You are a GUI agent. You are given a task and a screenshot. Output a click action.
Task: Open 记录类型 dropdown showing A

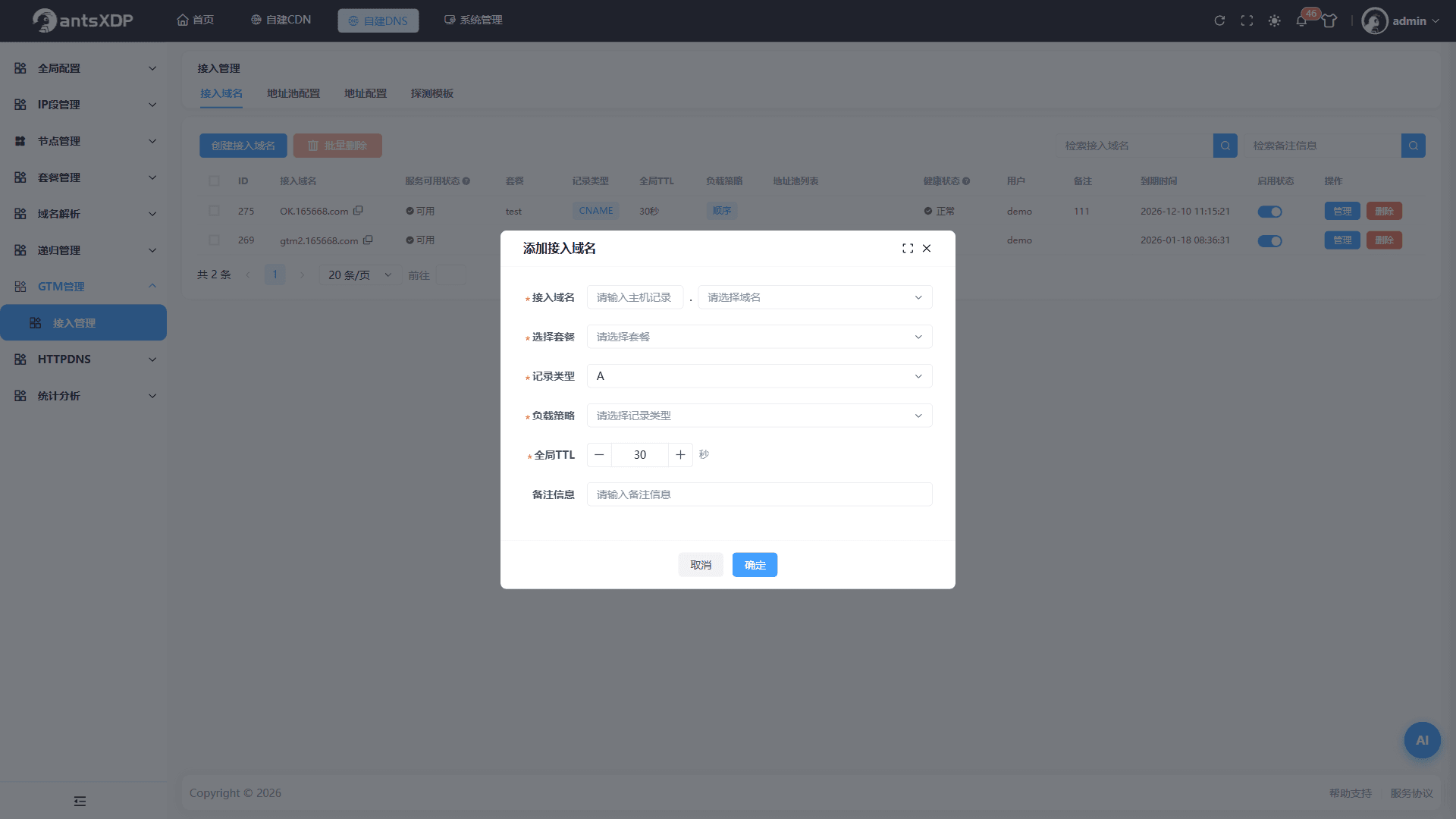tap(759, 376)
